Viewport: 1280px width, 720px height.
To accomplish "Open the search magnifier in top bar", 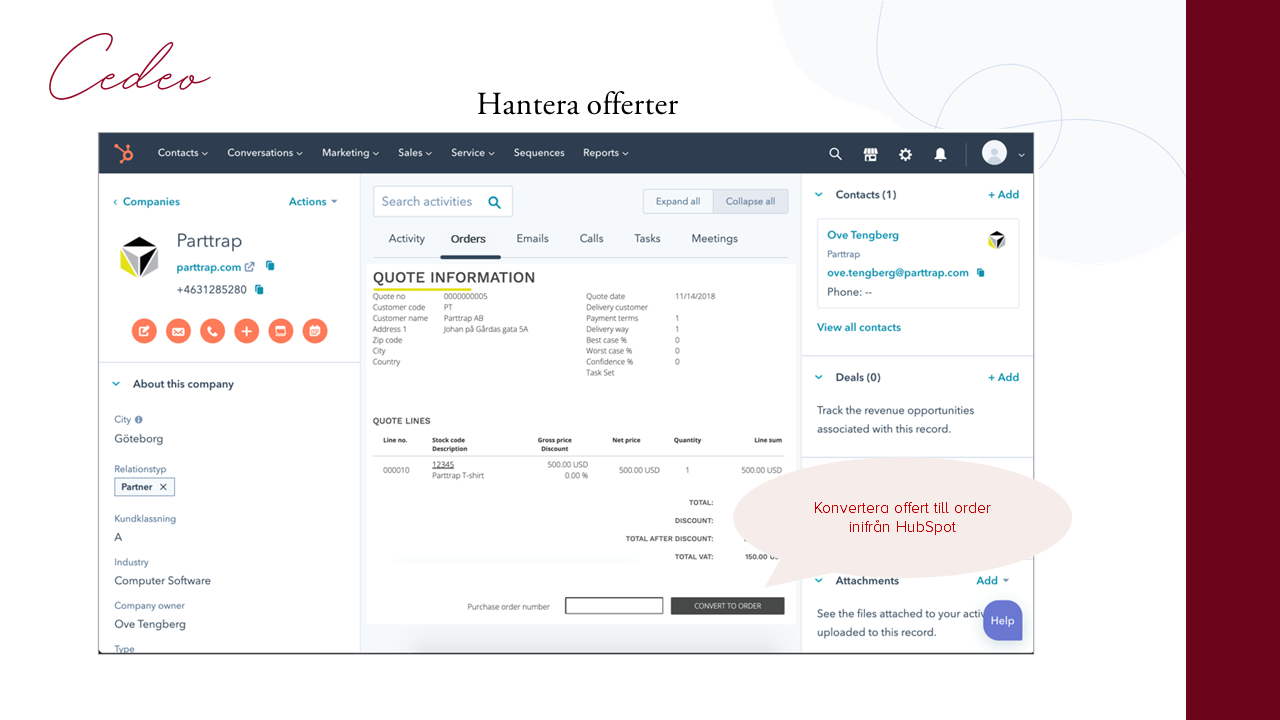I will point(835,154).
